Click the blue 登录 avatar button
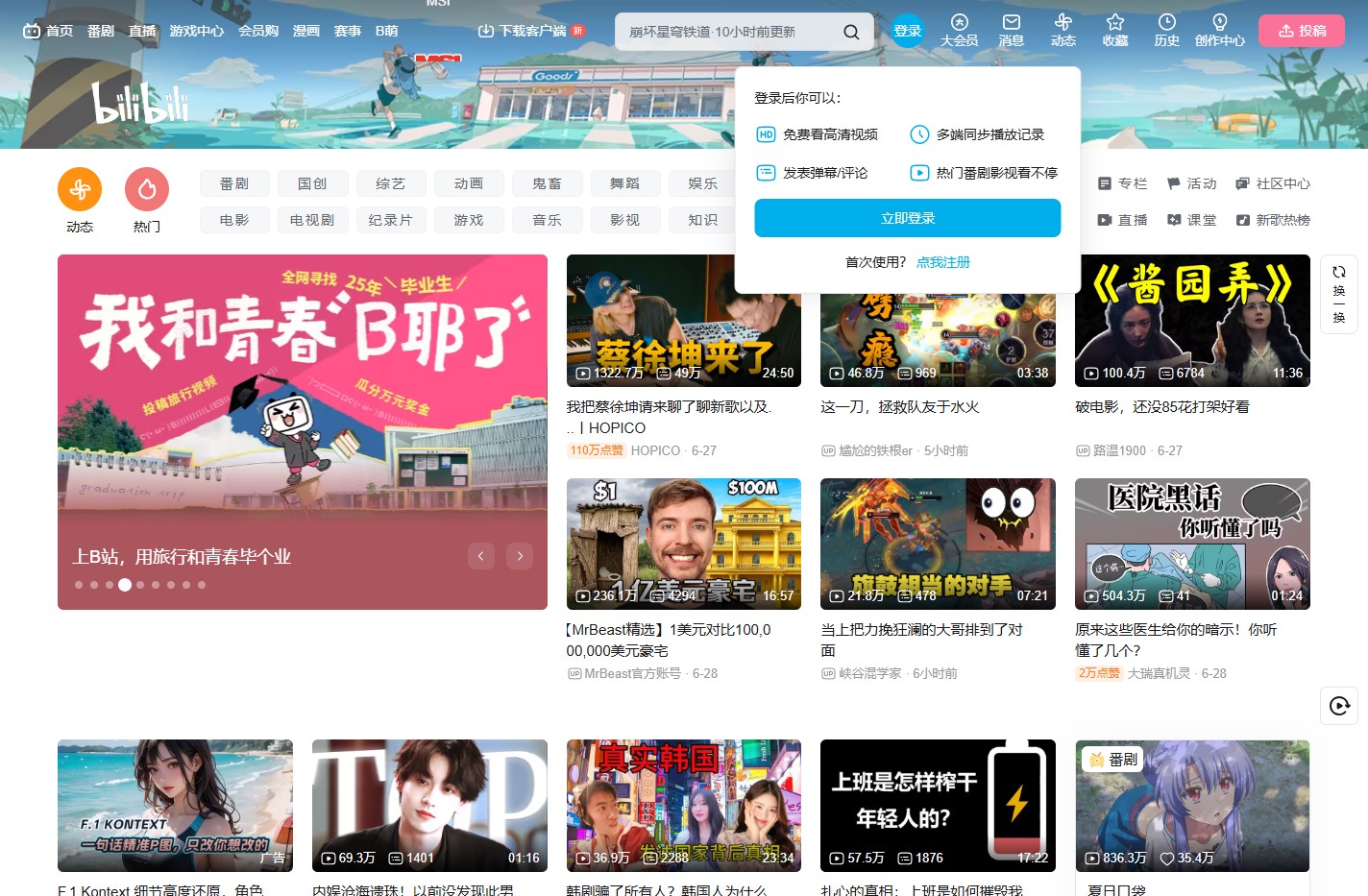 907,31
